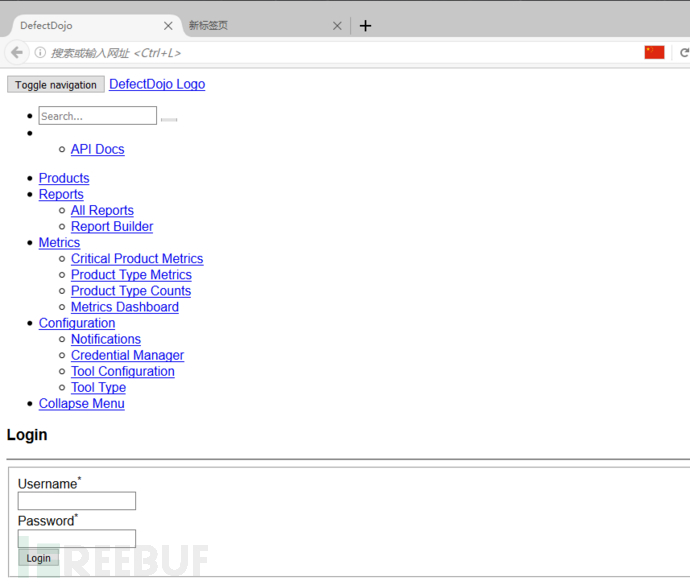
Task: Open the Credential Manager link
Action: 128,355
